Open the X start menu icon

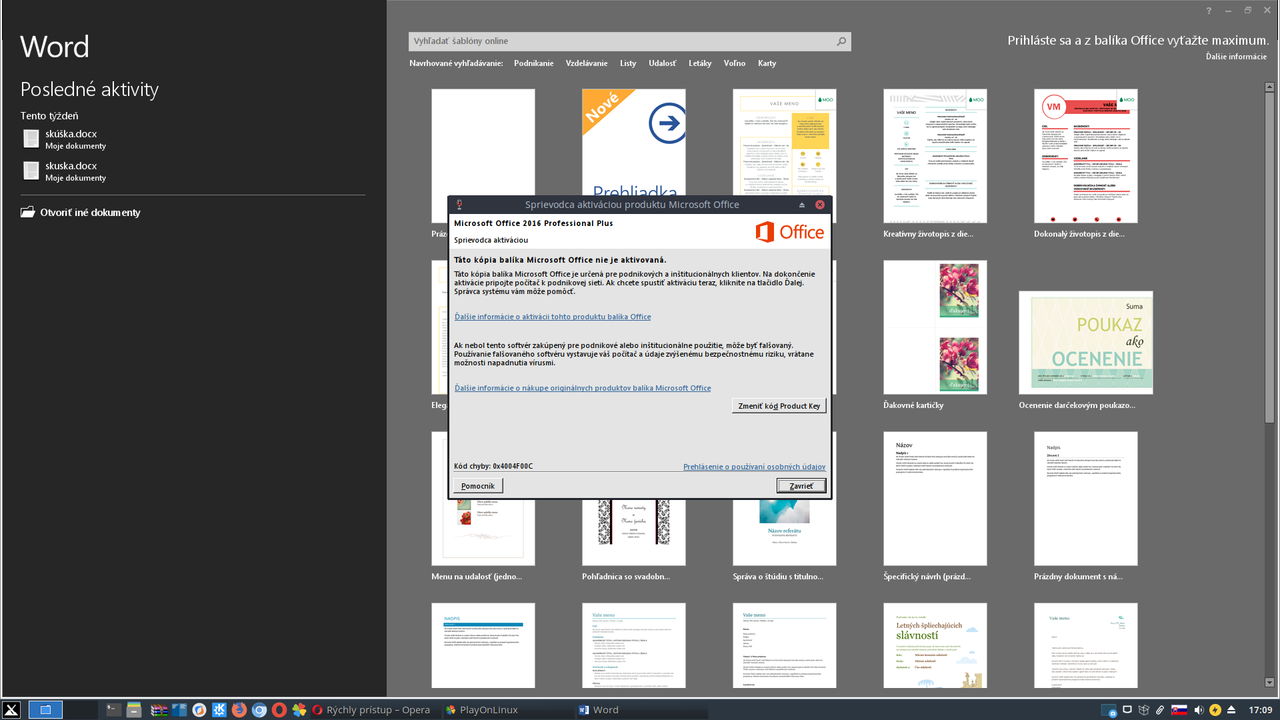(x=10, y=710)
